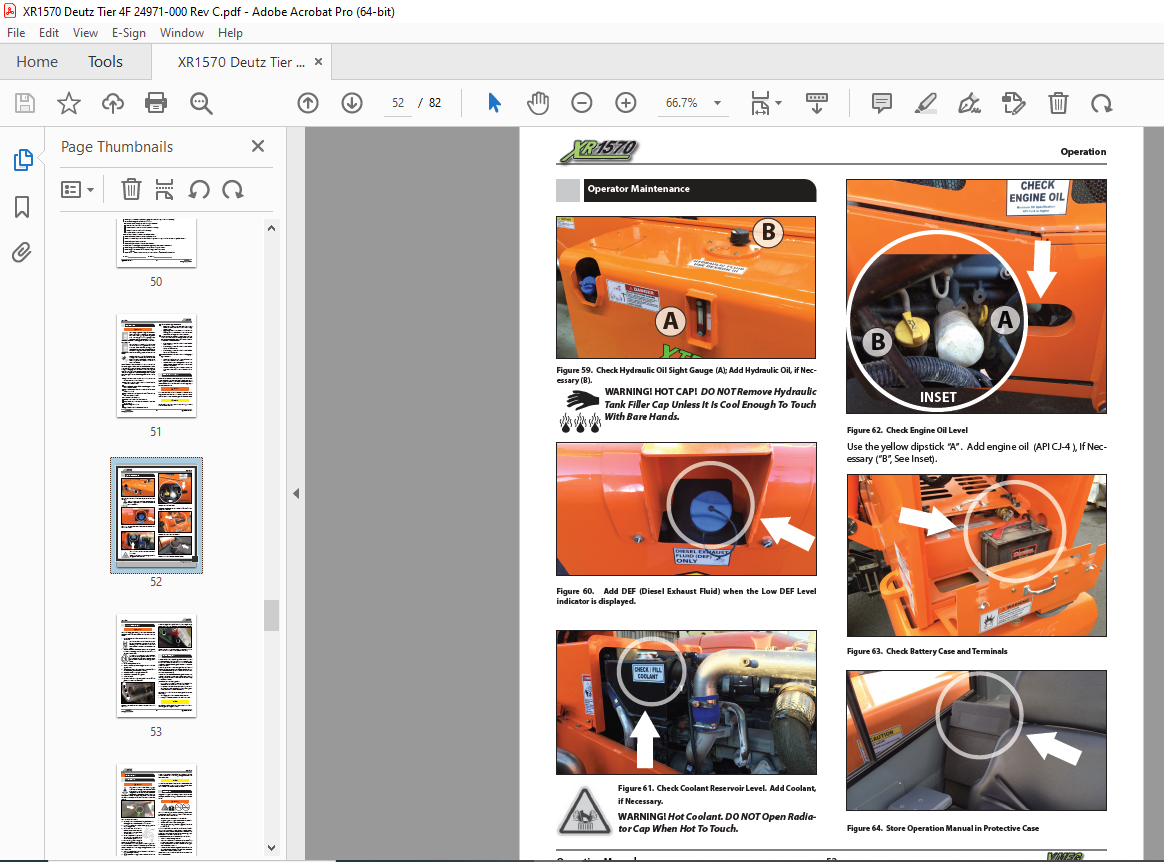1164x862 pixels.
Task: Switch to the Home tab
Action: click(37, 62)
